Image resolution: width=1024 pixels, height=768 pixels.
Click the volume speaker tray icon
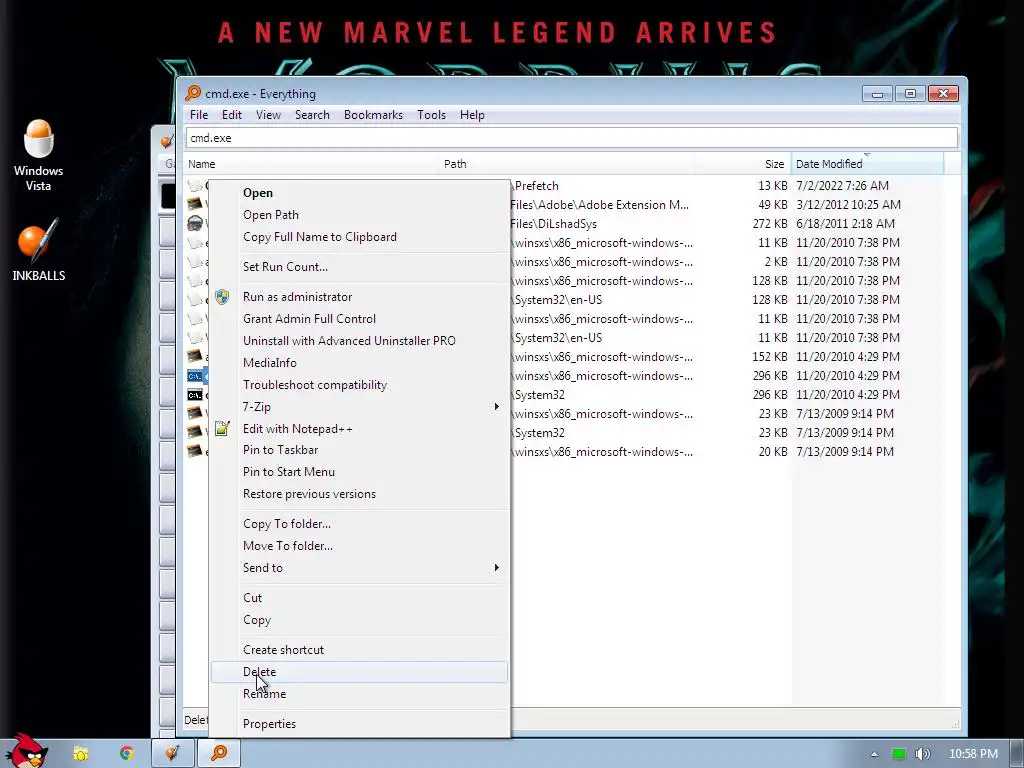coord(922,754)
